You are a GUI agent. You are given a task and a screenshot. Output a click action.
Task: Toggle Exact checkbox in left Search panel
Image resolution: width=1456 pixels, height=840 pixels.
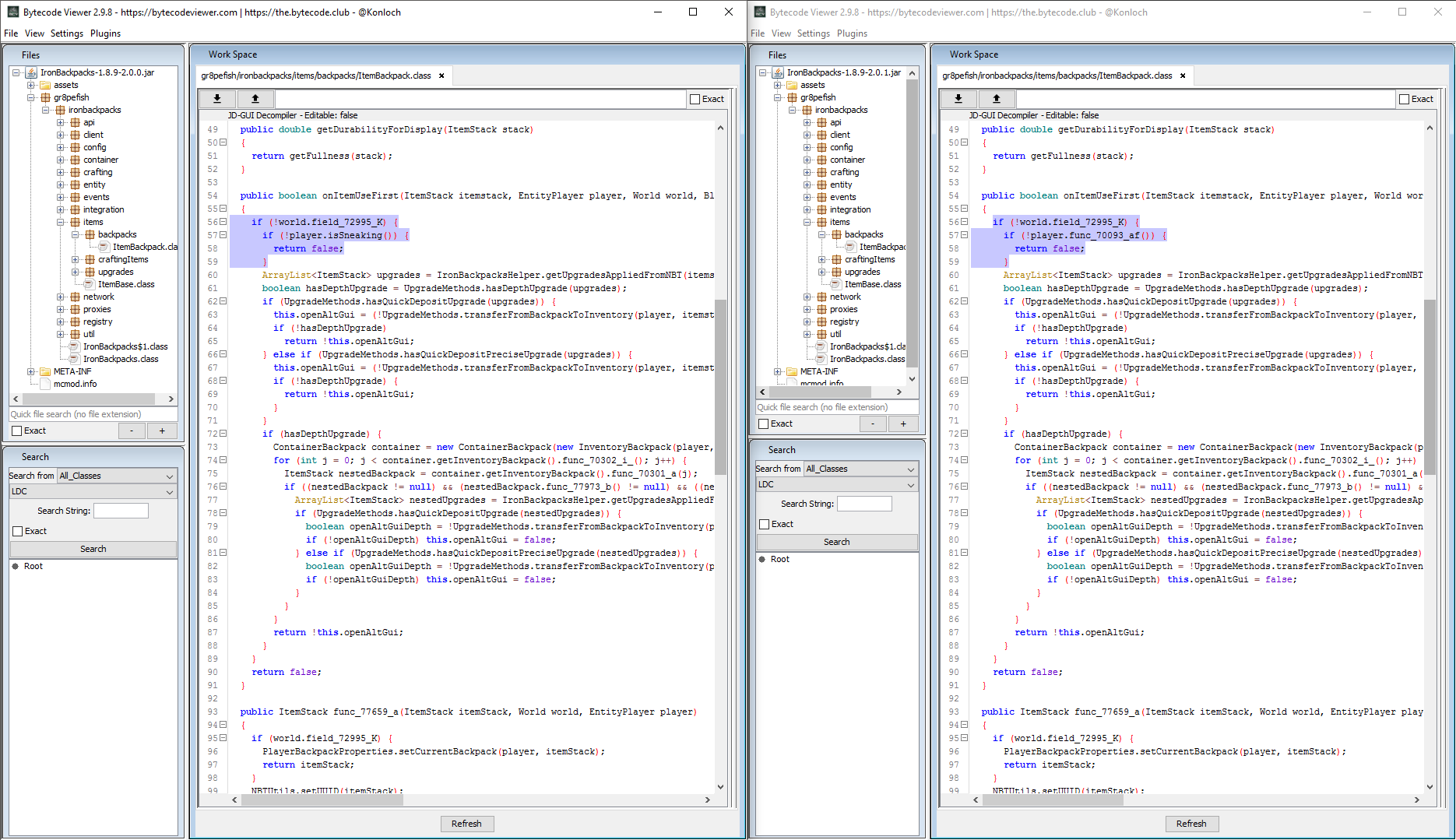tap(17, 531)
